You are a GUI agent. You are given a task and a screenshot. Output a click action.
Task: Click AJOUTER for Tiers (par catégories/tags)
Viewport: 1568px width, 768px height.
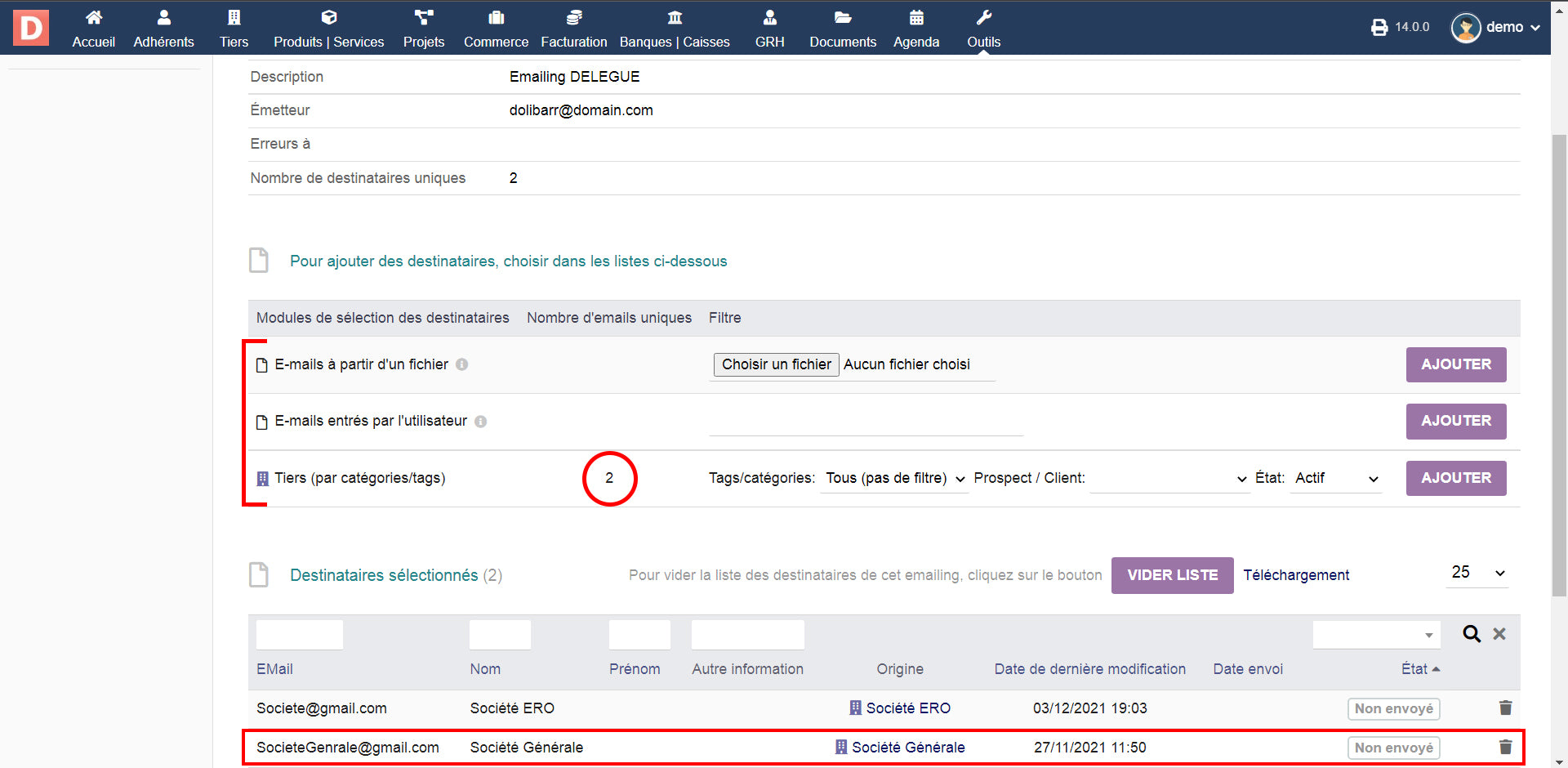point(1455,479)
